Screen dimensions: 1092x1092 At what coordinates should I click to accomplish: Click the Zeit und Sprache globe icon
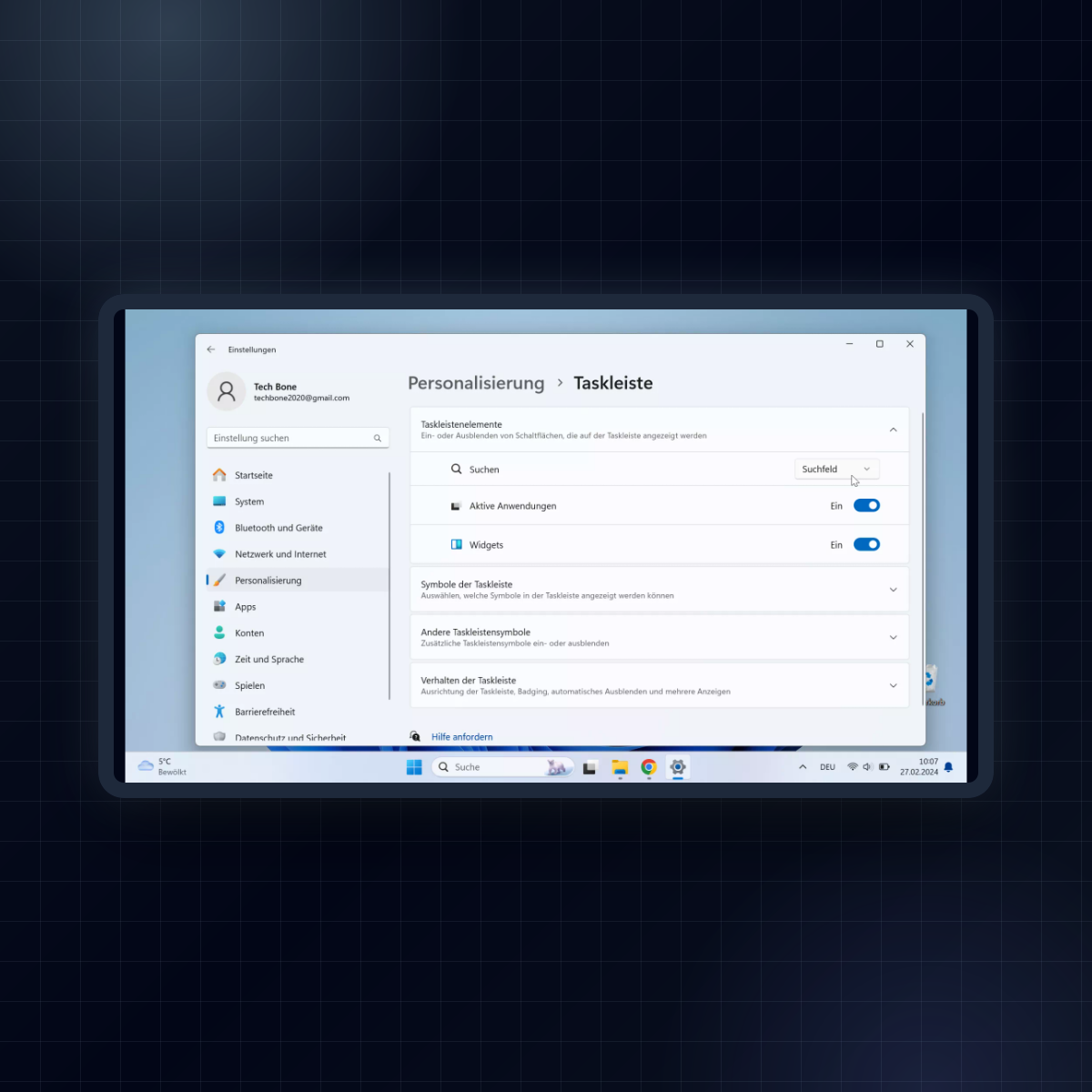coord(219,659)
